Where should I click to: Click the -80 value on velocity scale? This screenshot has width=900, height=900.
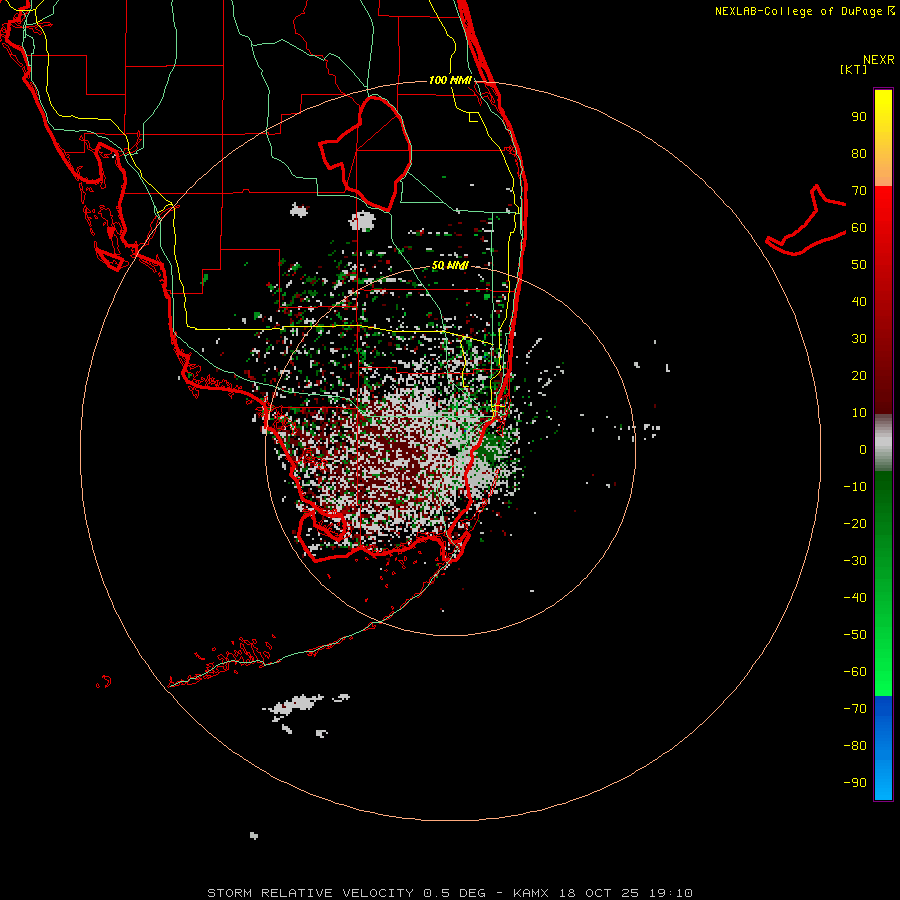point(855,746)
